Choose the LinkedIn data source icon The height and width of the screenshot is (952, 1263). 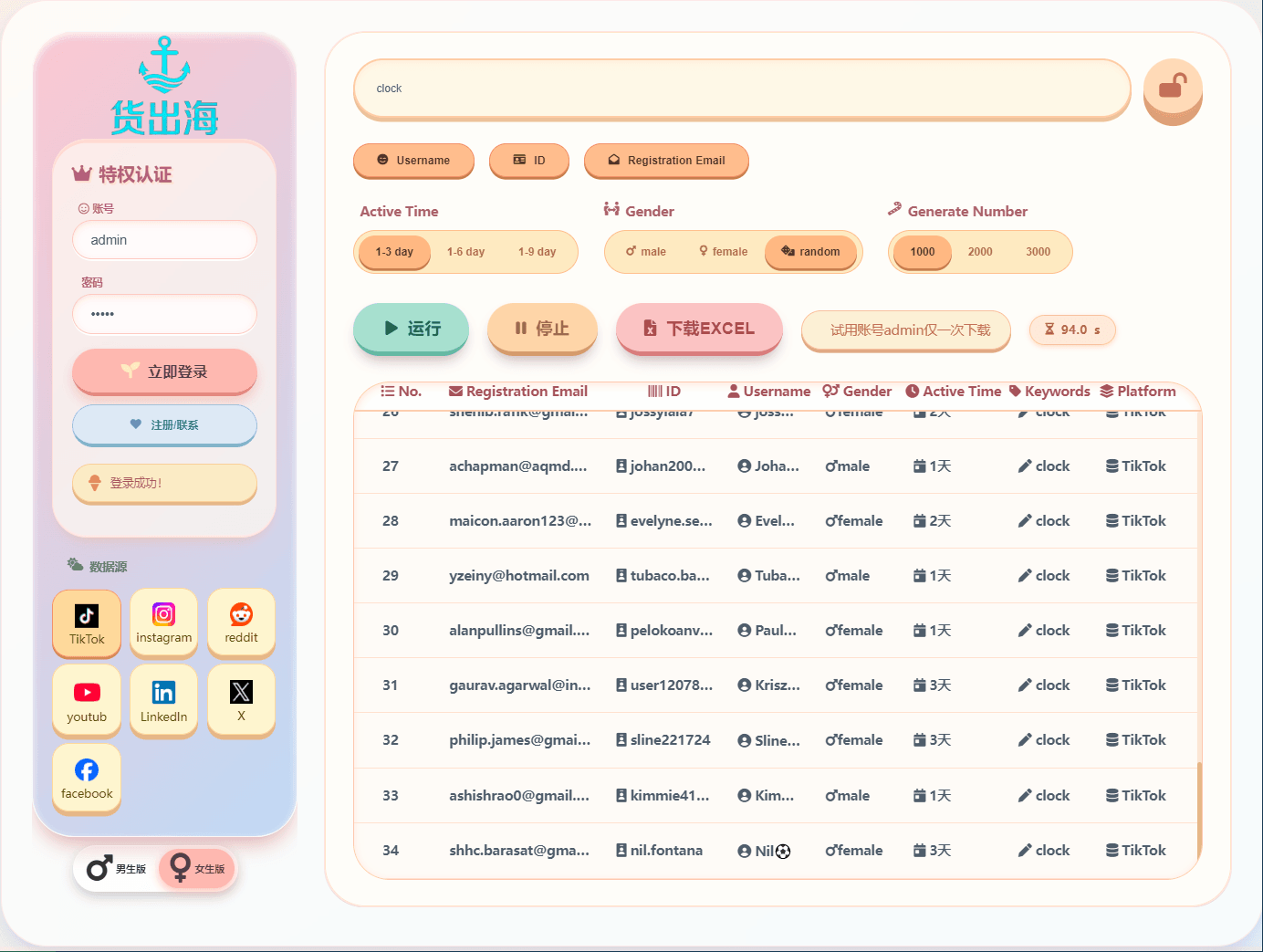pyautogui.click(x=164, y=700)
